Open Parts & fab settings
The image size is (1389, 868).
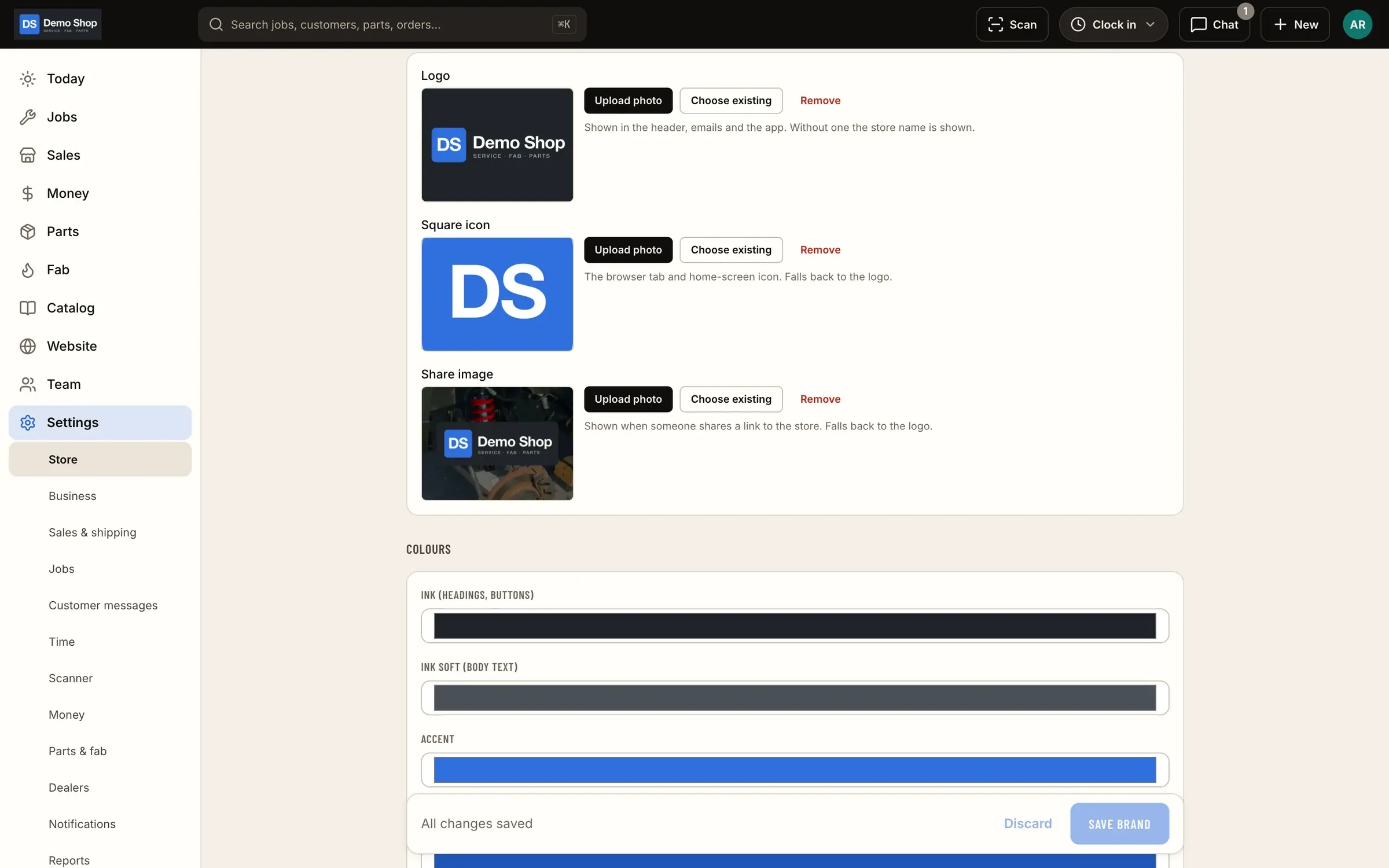78,751
